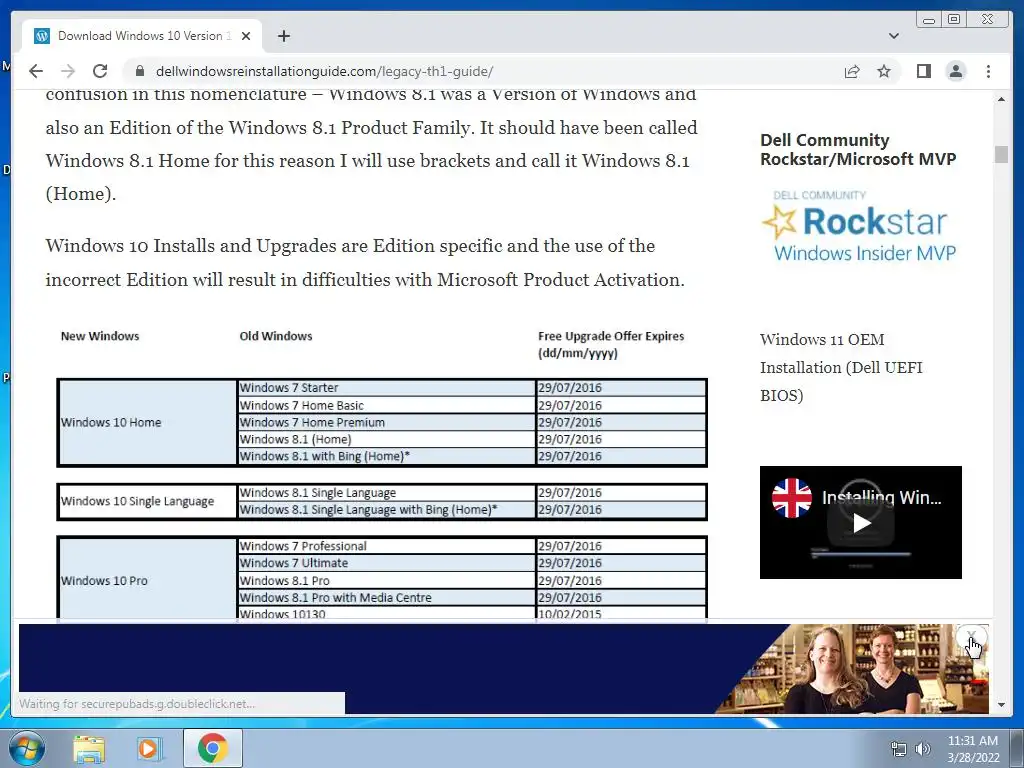Click the Windows 7 Ultimate cell
1024x768 pixels.
click(x=387, y=563)
